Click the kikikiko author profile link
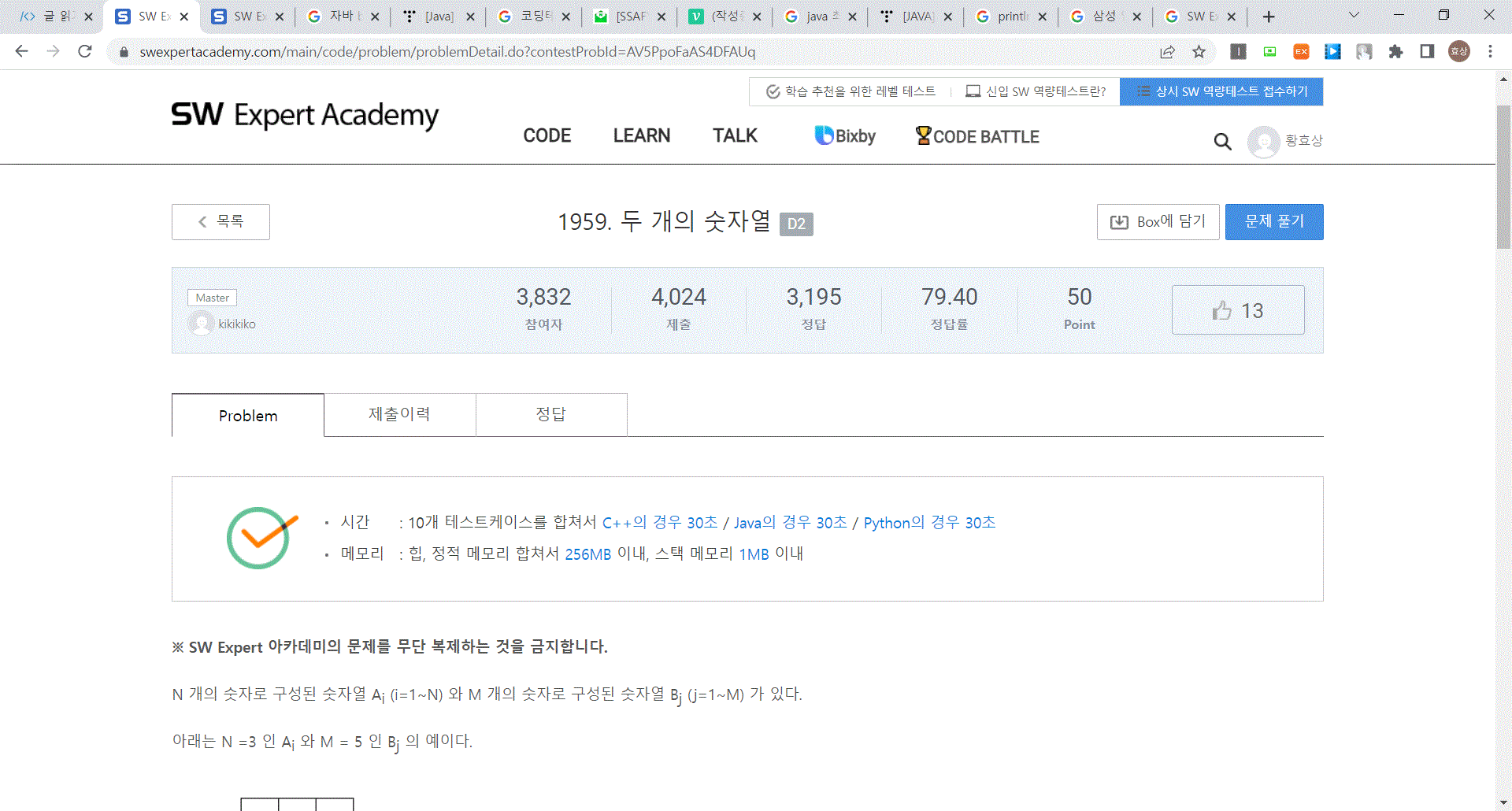Viewport: 1512px width, 811px height. point(236,324)
